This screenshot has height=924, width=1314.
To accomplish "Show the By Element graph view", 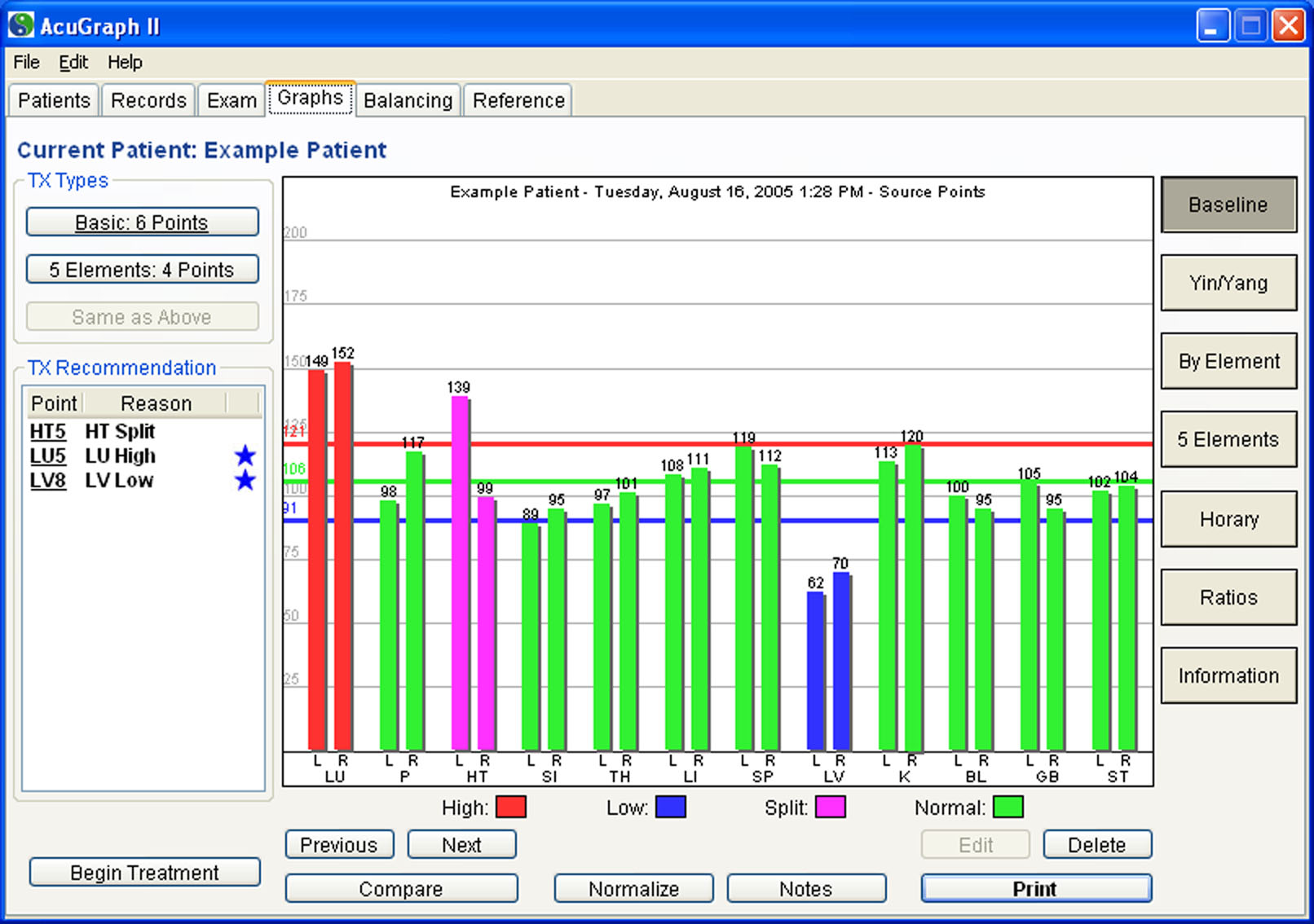I will click(x=1228, y=361).
